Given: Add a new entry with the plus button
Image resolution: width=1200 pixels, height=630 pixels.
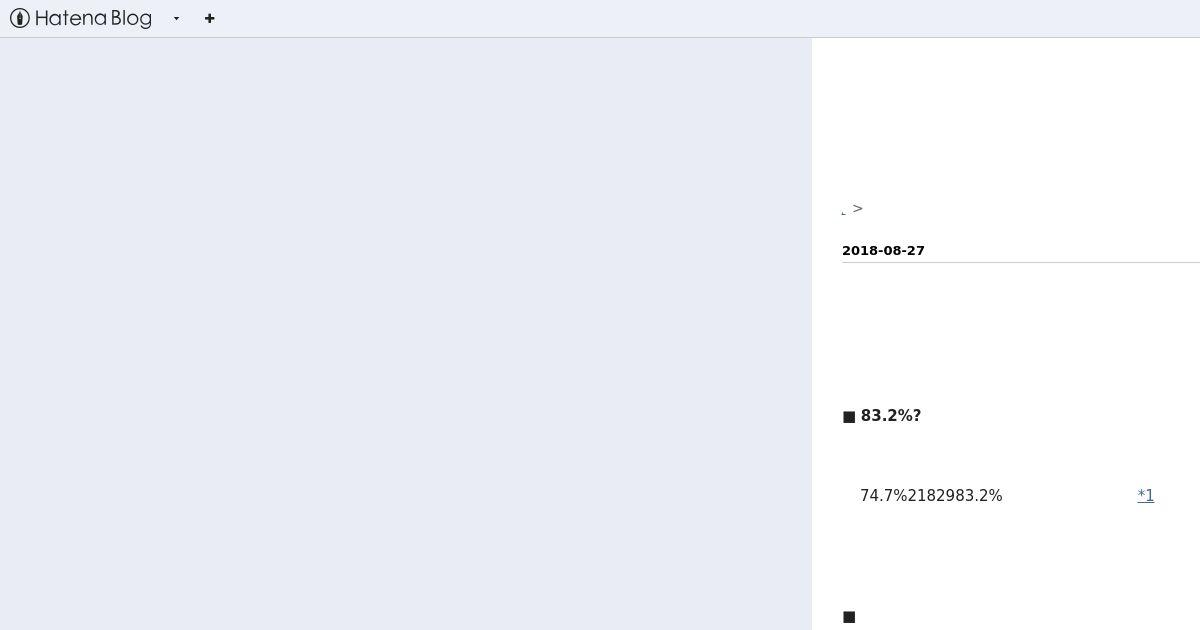Looking at the screenshot, I should pos(209,18).
